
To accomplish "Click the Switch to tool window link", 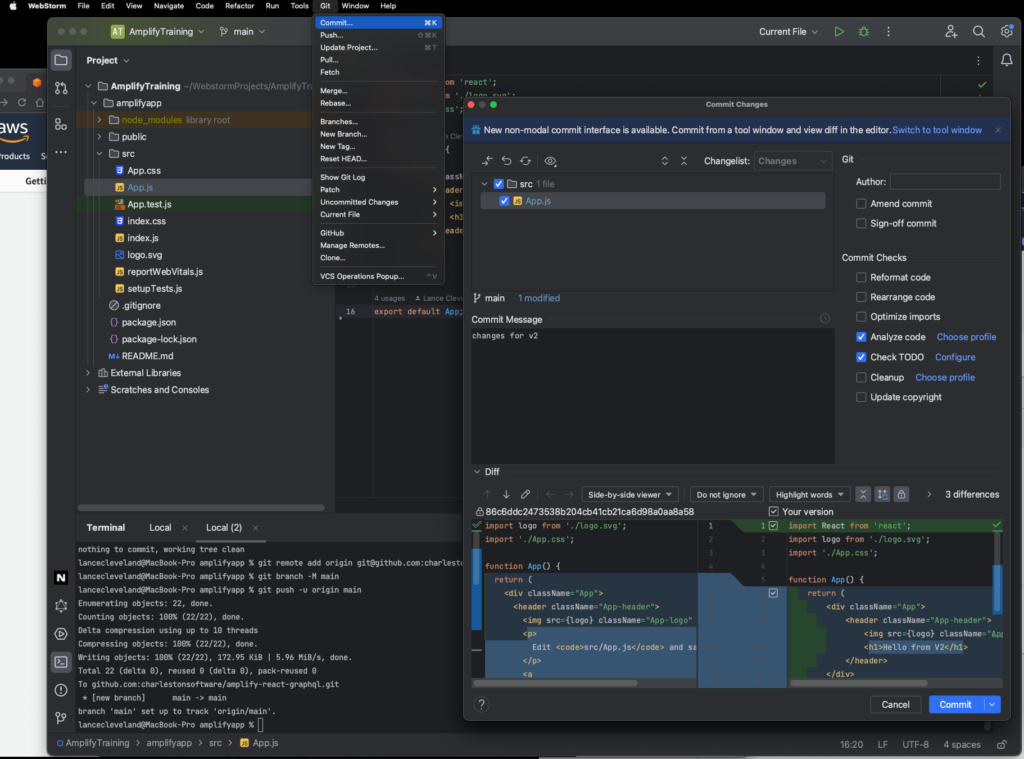I will pyautogui.click(x=937, y=130).
